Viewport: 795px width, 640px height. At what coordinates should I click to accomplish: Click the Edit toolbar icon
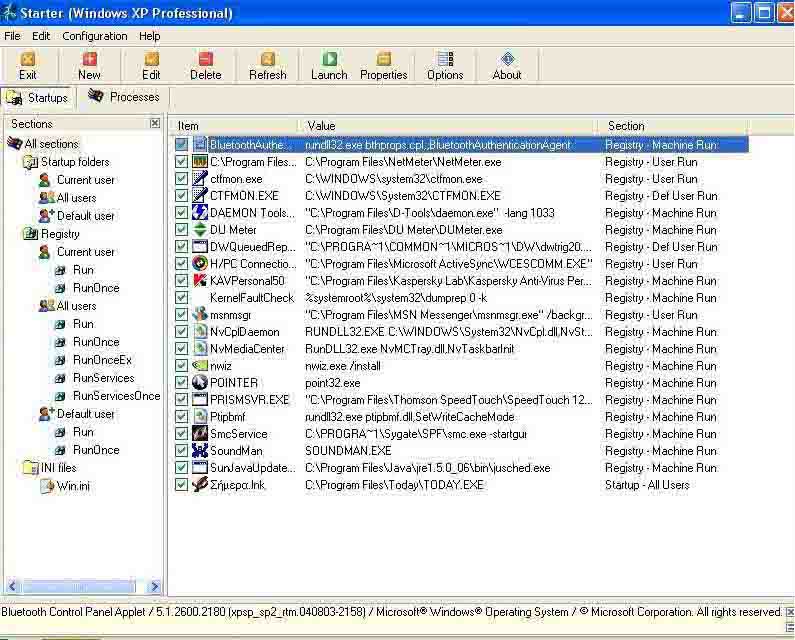151,60
